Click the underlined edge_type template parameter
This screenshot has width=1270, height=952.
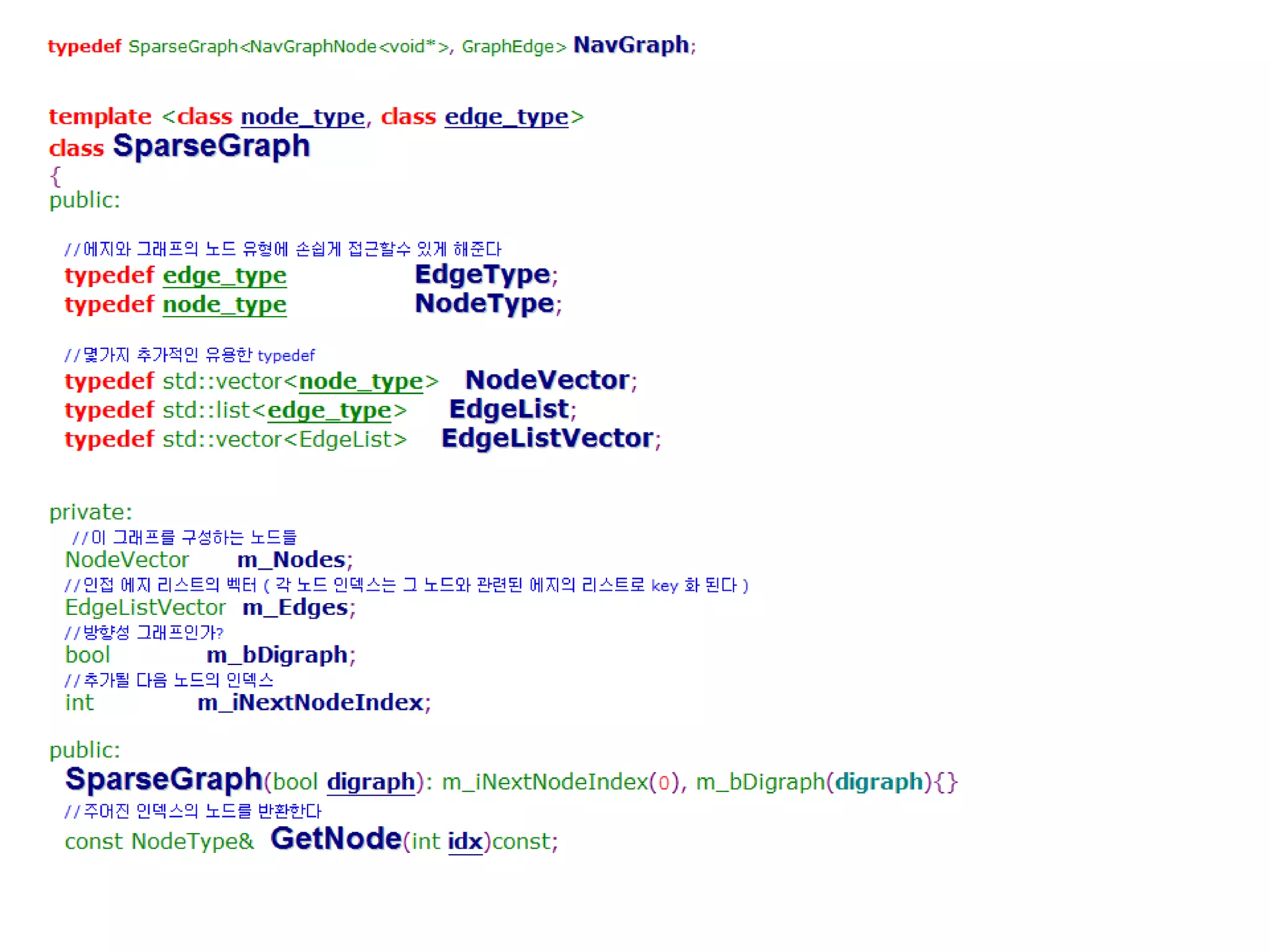click(506, 117)
